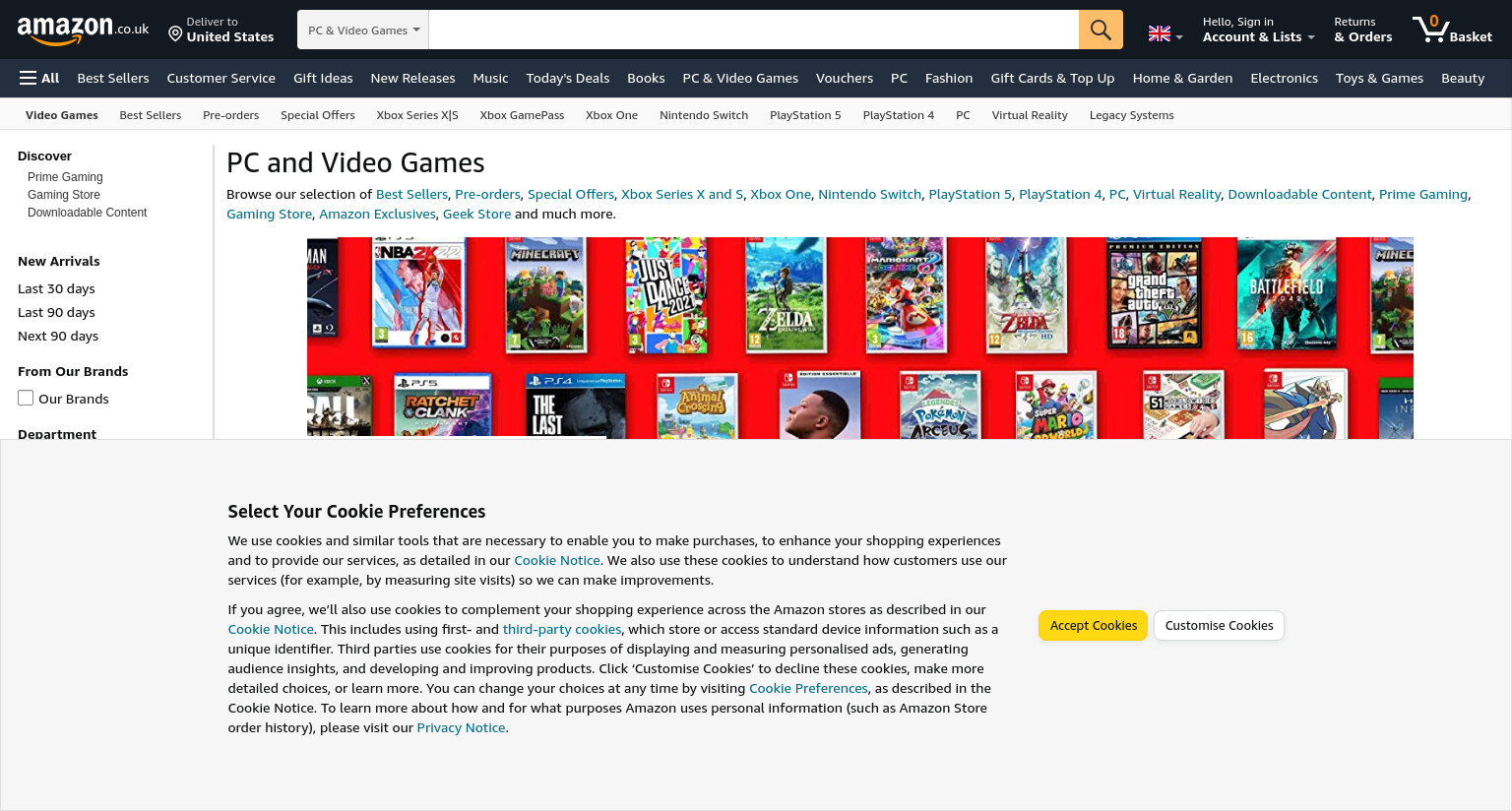Click the Grand Theft Auto V game cover

point(1154,292)
